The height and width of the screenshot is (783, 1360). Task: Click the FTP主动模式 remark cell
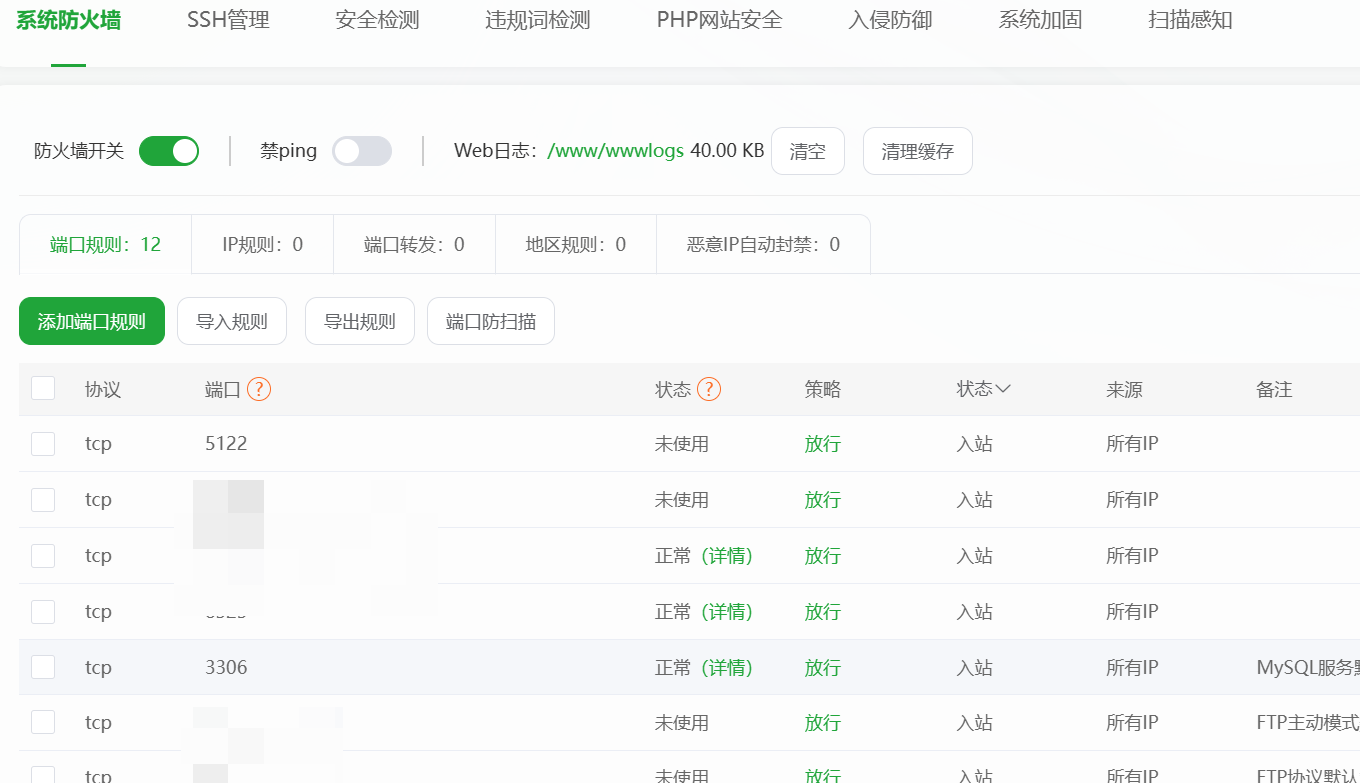1308,723
